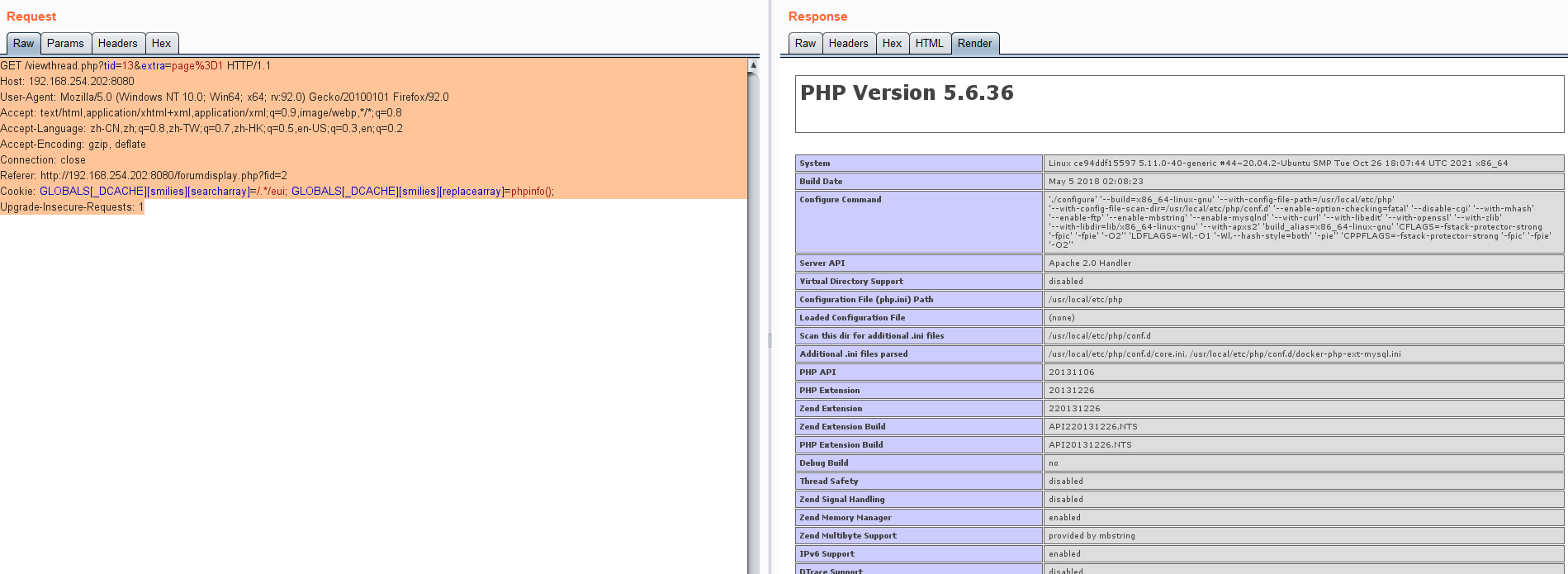The width and height of the screenshot is (1568, 574).
Task: Click the Build Date value May 5 2018
Action: tap(1096, 182)
